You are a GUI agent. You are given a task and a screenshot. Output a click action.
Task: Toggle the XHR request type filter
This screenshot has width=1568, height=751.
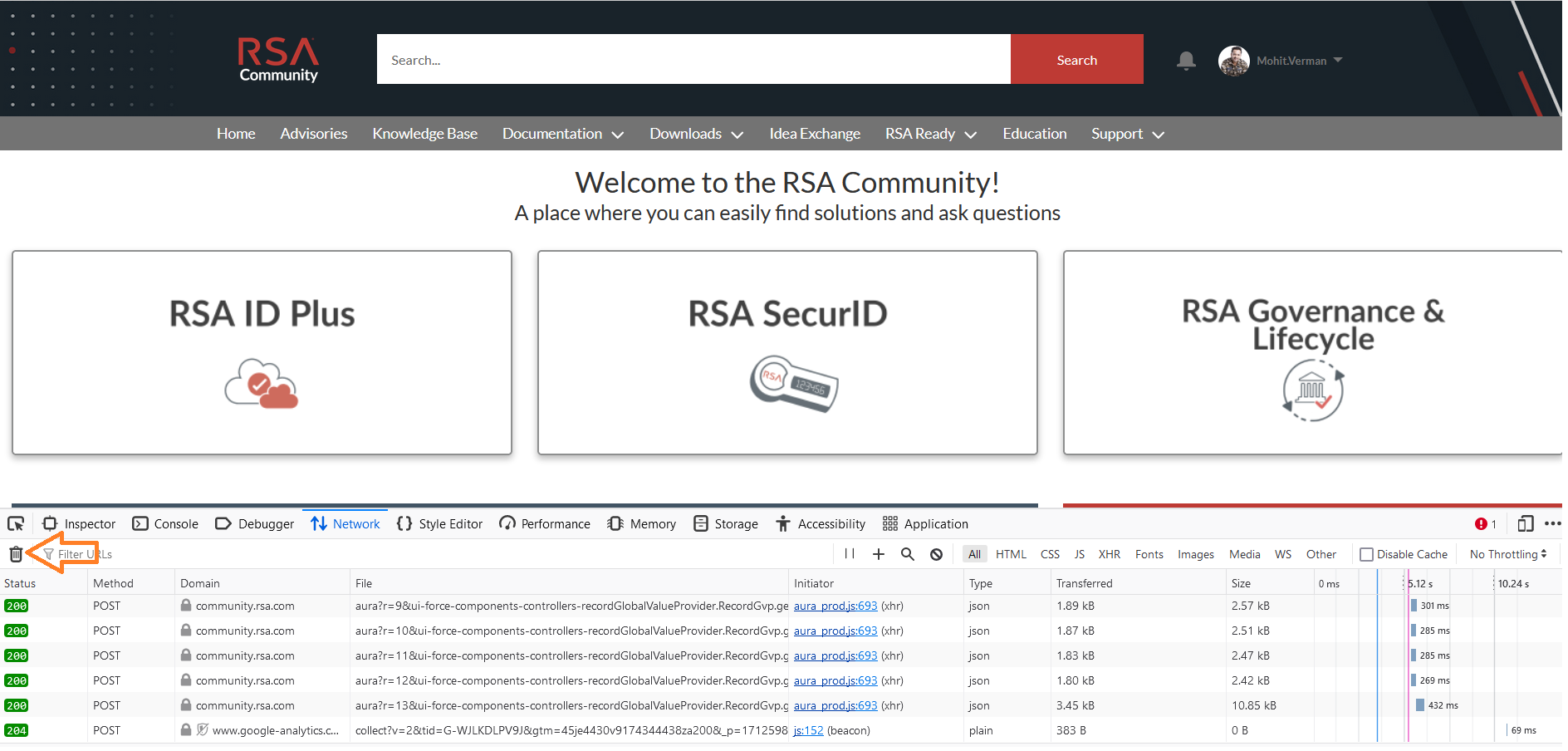1109,554
